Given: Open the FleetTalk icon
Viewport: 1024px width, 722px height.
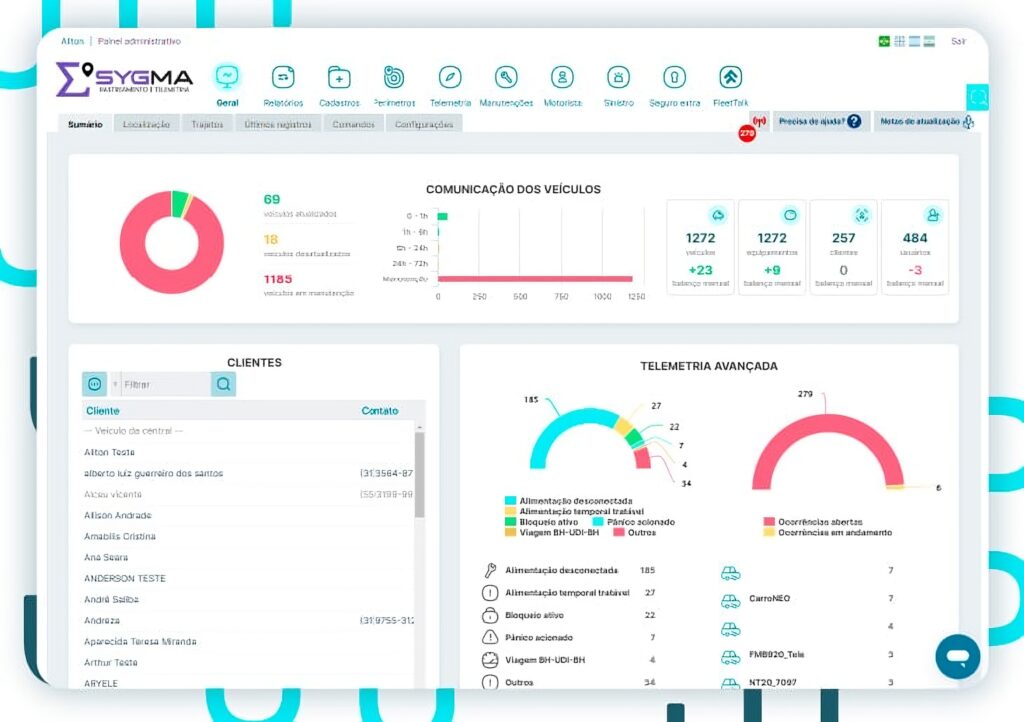Looking at the screenshot, I should tap(730, 78).
